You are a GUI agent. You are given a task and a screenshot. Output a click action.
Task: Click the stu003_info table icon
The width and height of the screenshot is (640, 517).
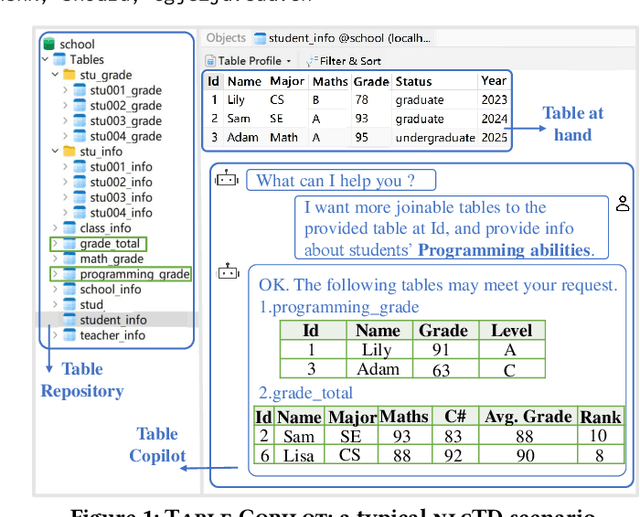(80, 197)
